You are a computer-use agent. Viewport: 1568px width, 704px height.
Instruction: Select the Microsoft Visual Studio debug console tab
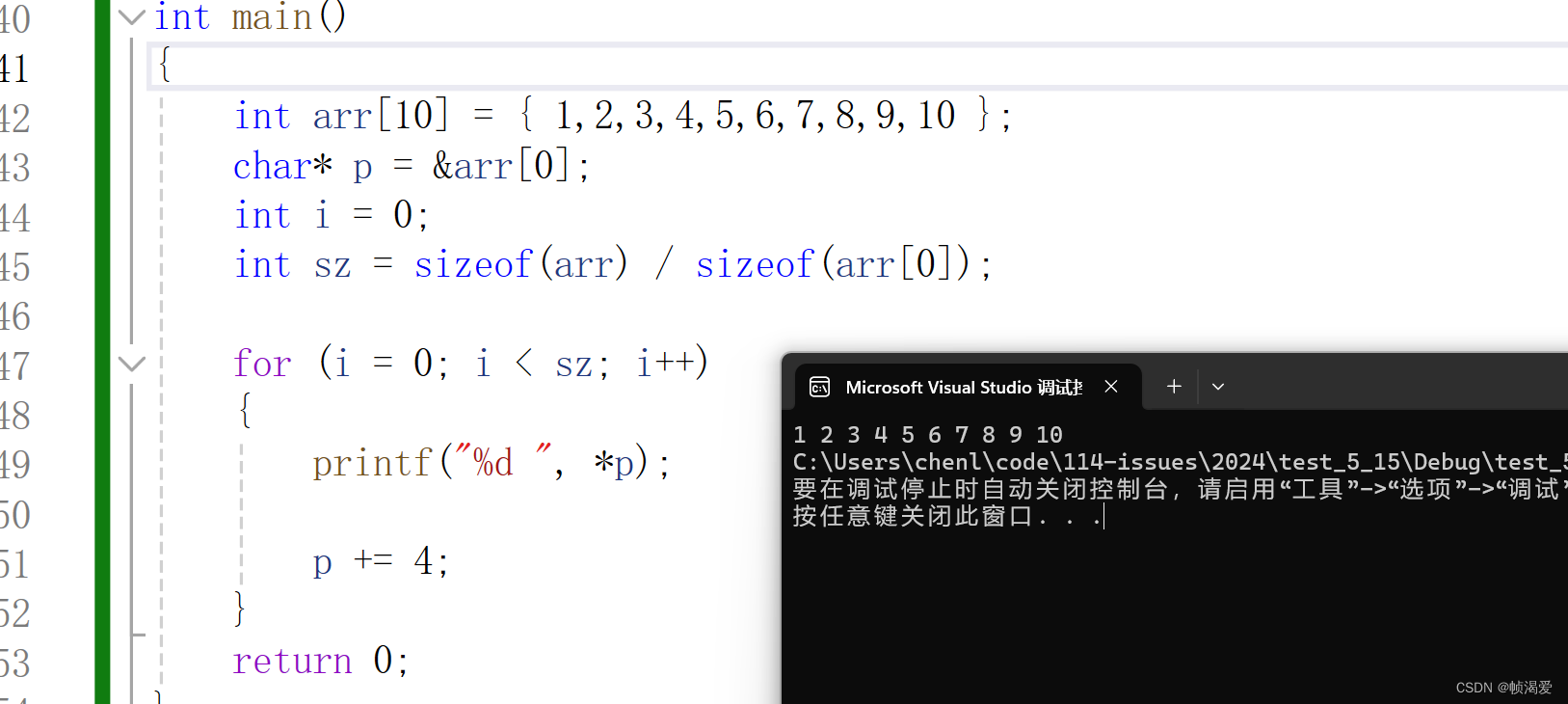[x=969, y=387]
